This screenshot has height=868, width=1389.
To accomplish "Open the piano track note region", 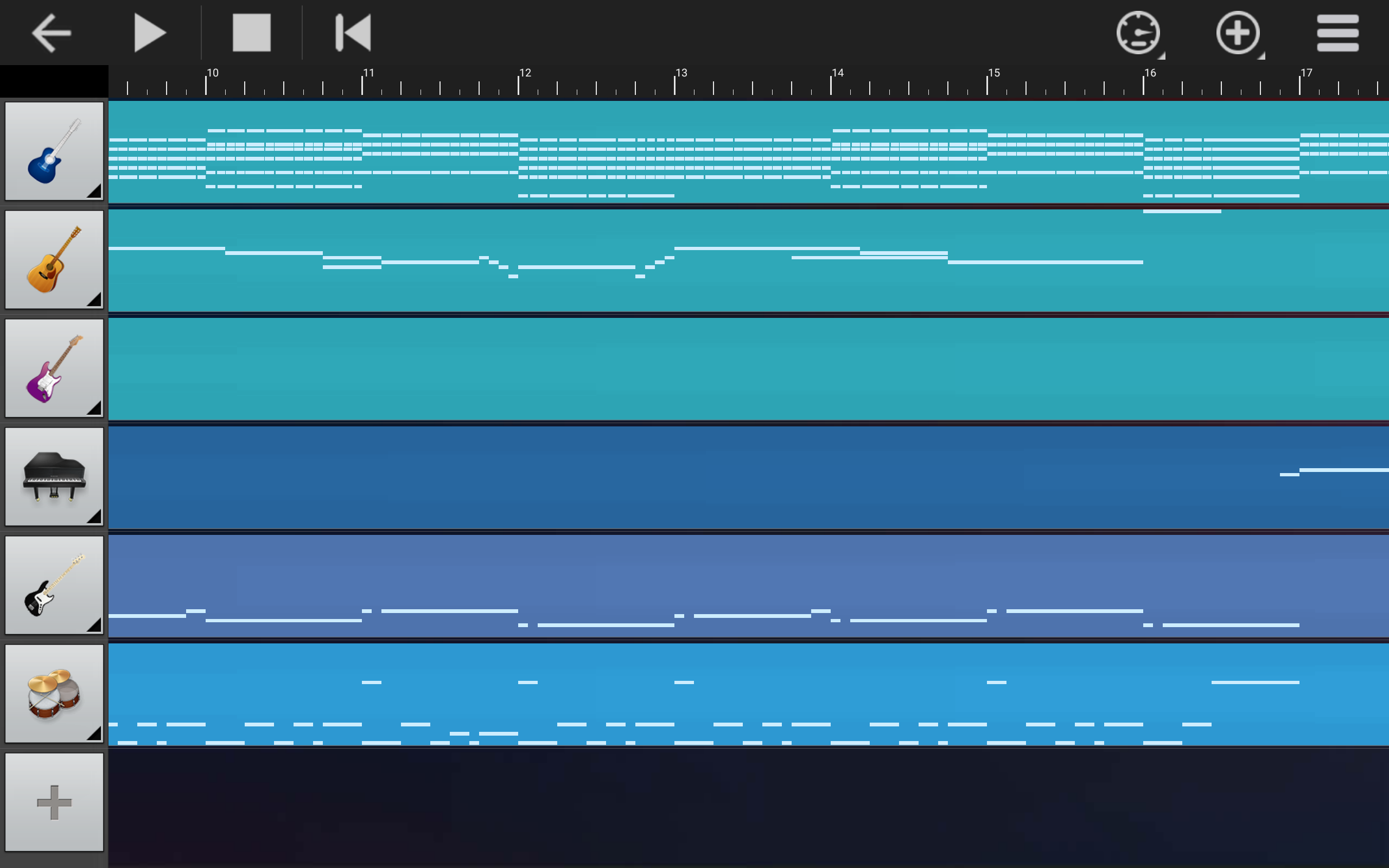I will coord(748,477).
